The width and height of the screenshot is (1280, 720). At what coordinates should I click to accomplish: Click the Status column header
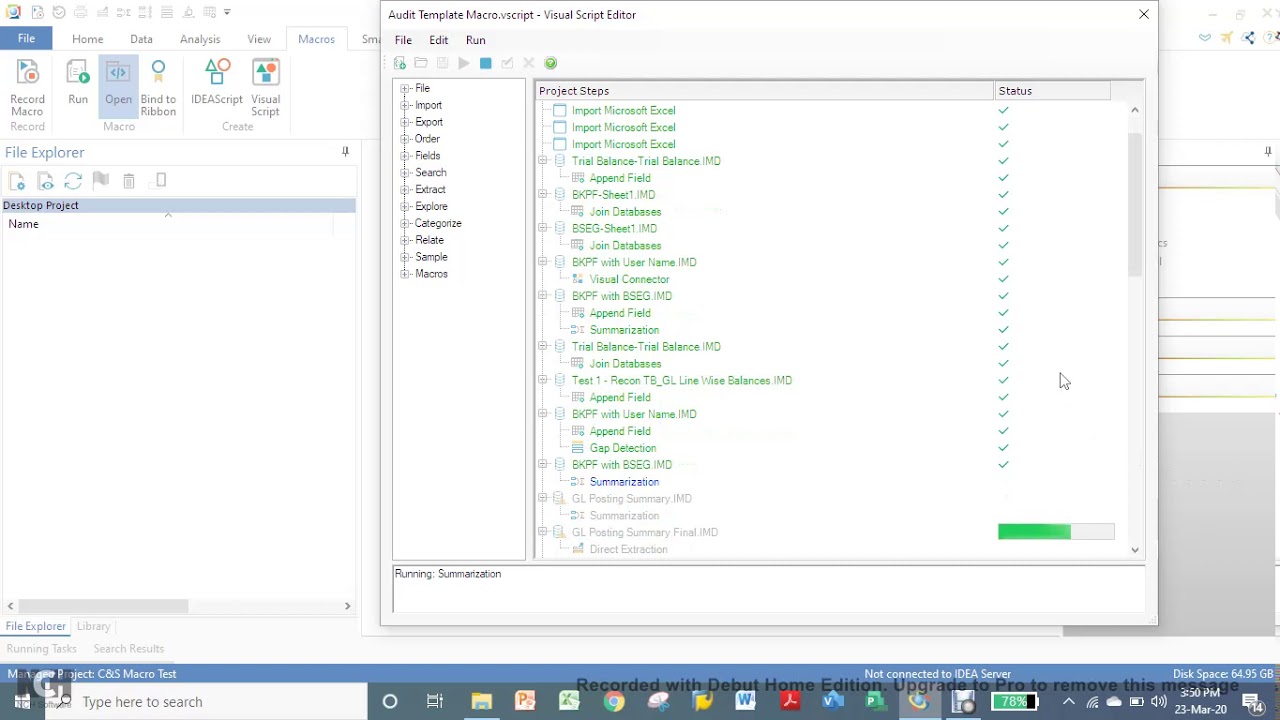(x=1052, y=91)
